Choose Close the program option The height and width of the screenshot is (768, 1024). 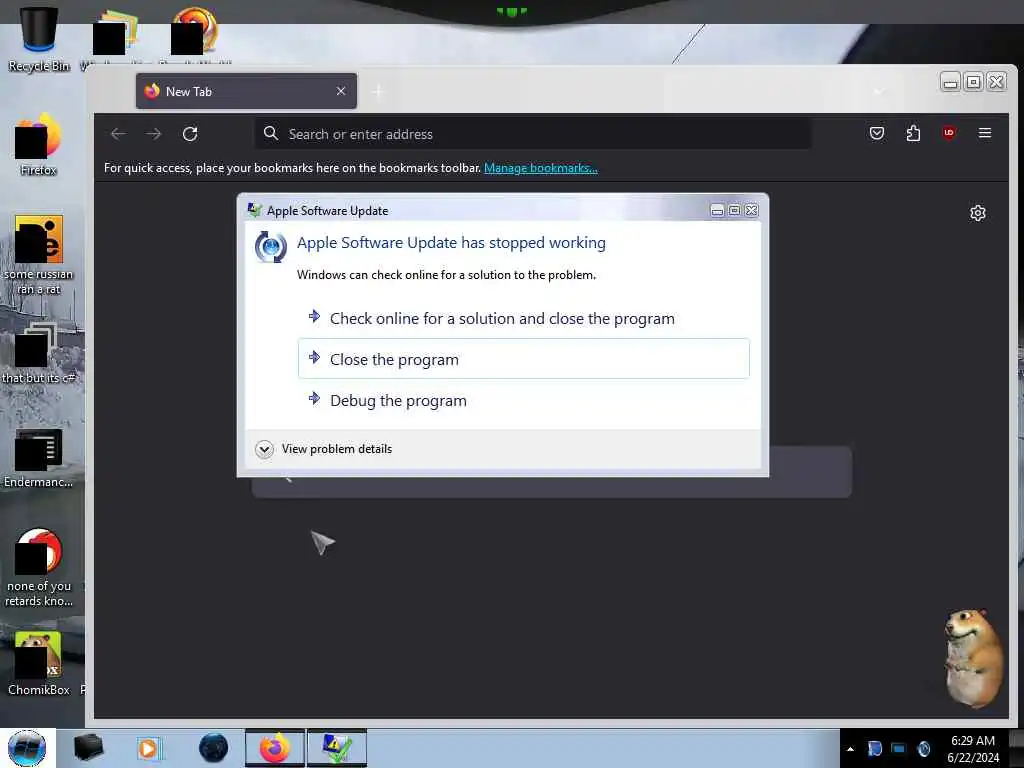coord(523,359)
